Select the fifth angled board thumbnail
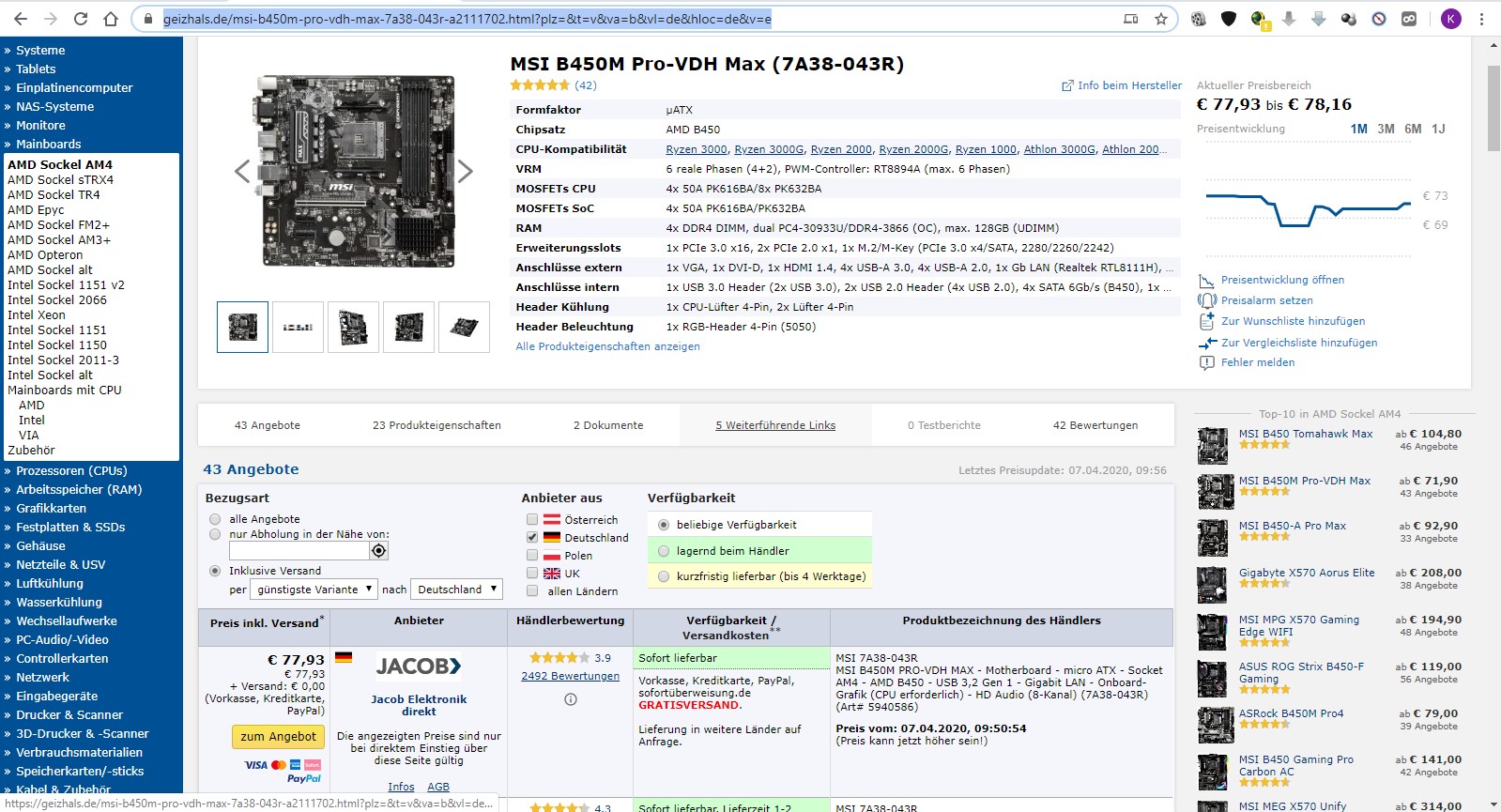1501x812 pixels. (464, 327)
